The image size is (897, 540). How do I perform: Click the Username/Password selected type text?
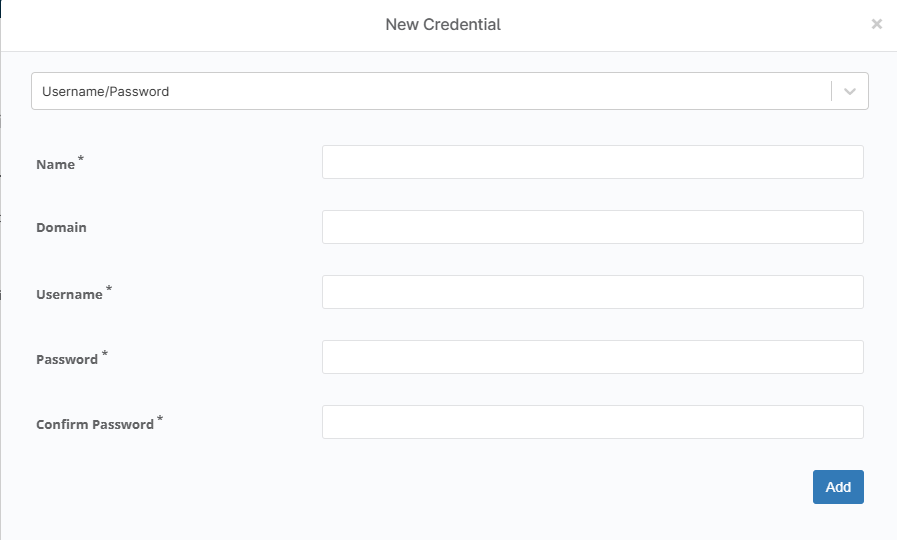106,91
